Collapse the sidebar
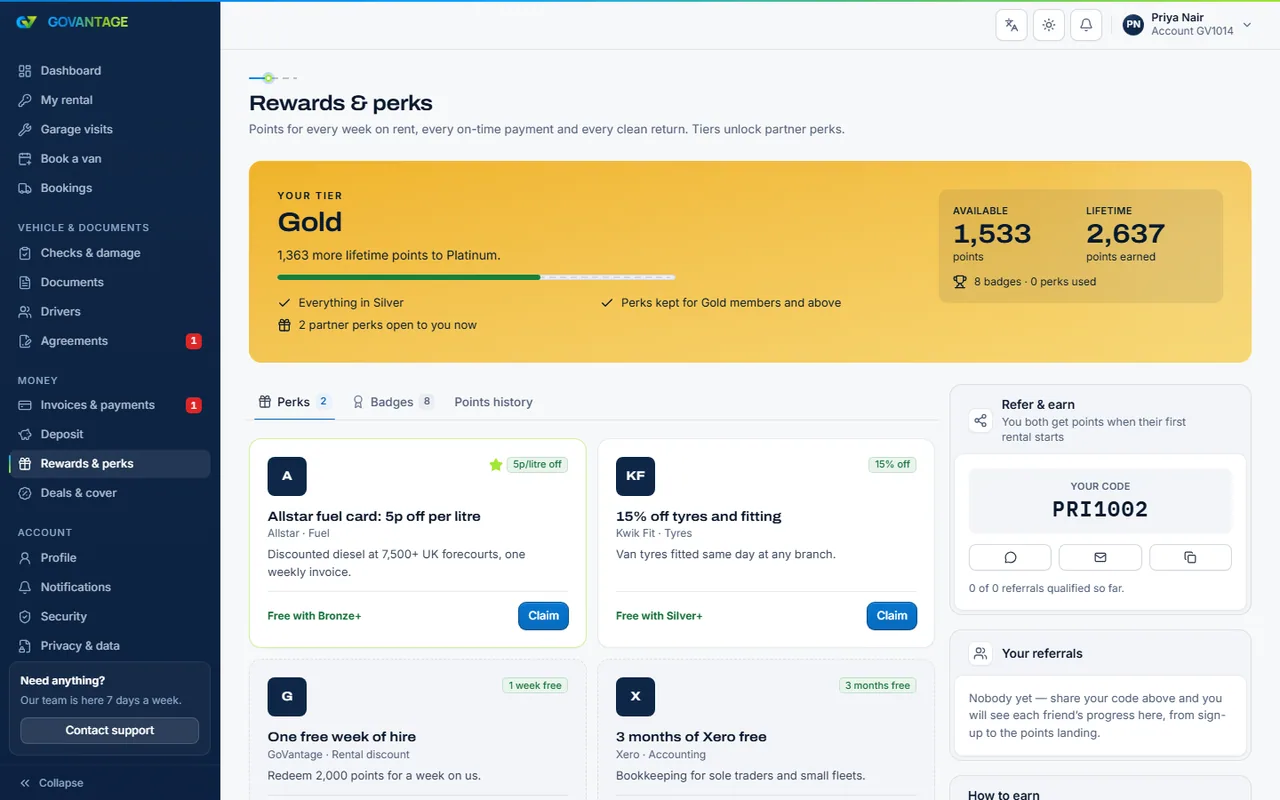Image resolution: width=1280 pixels, height=800 pixels. click(x=51, y=783)
